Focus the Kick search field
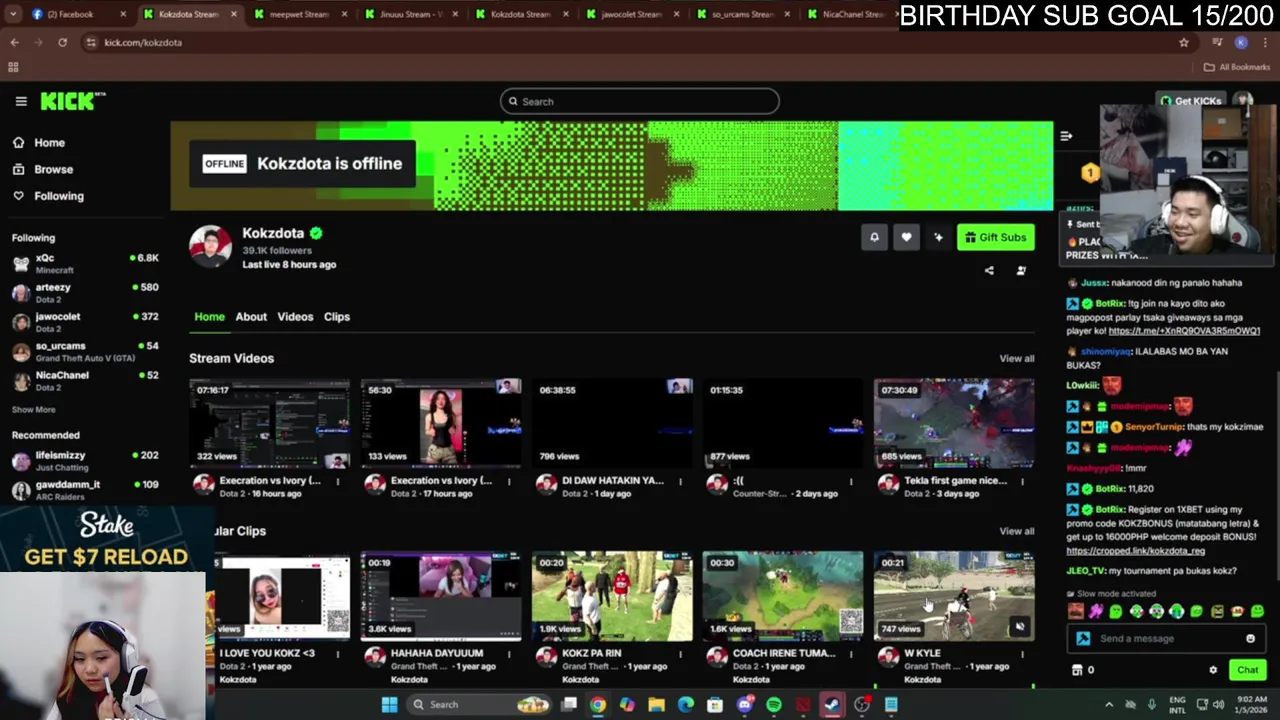 pos(639,101)
